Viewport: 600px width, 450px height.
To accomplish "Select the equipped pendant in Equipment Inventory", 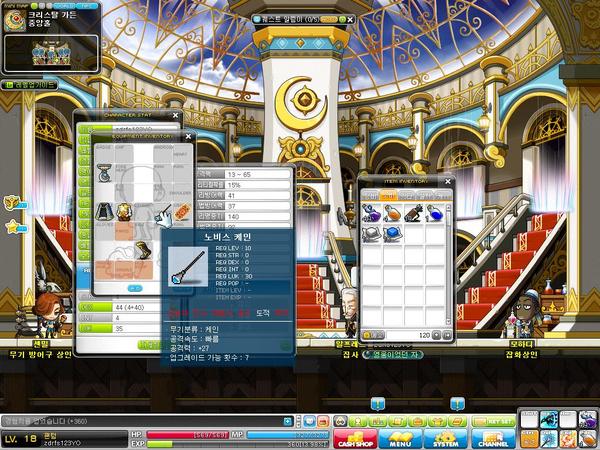I will [104, 173].
